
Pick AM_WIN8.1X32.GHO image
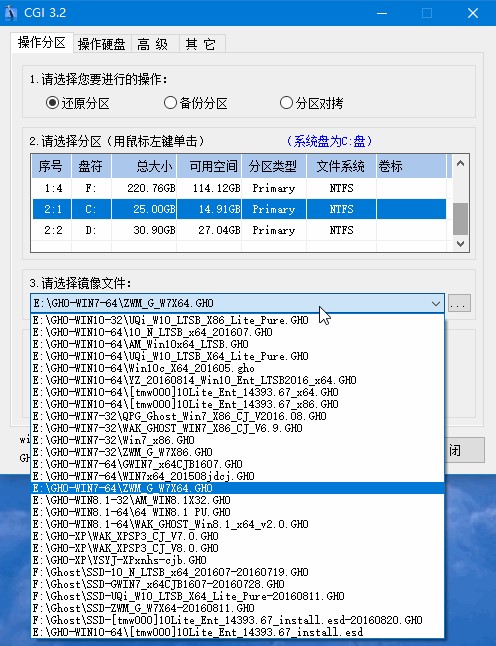coord(238,500)
